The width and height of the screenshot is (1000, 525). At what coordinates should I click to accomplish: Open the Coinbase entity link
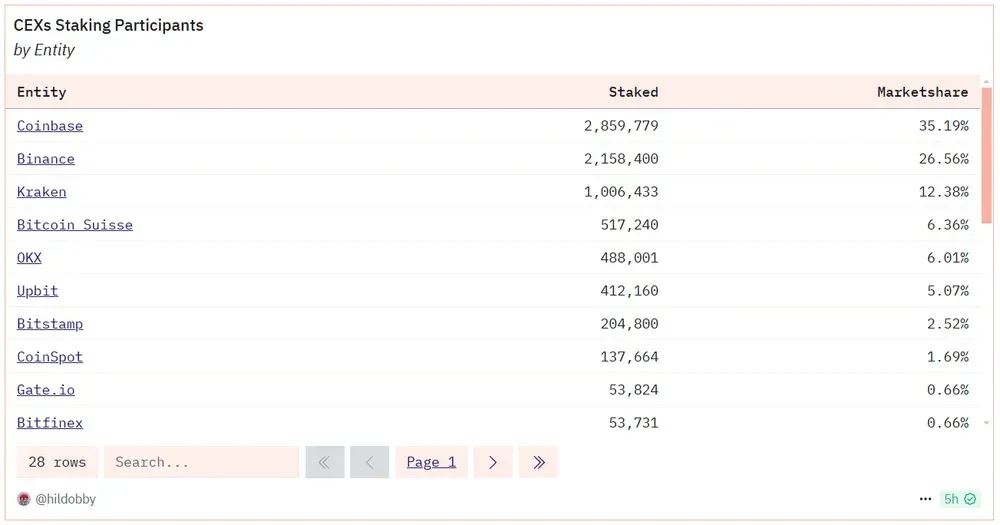pos(50,126)
